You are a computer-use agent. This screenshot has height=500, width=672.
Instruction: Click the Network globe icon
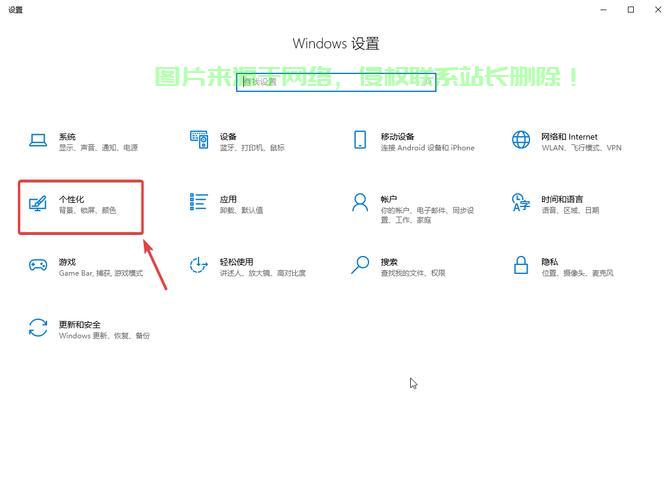coord(521,140)
